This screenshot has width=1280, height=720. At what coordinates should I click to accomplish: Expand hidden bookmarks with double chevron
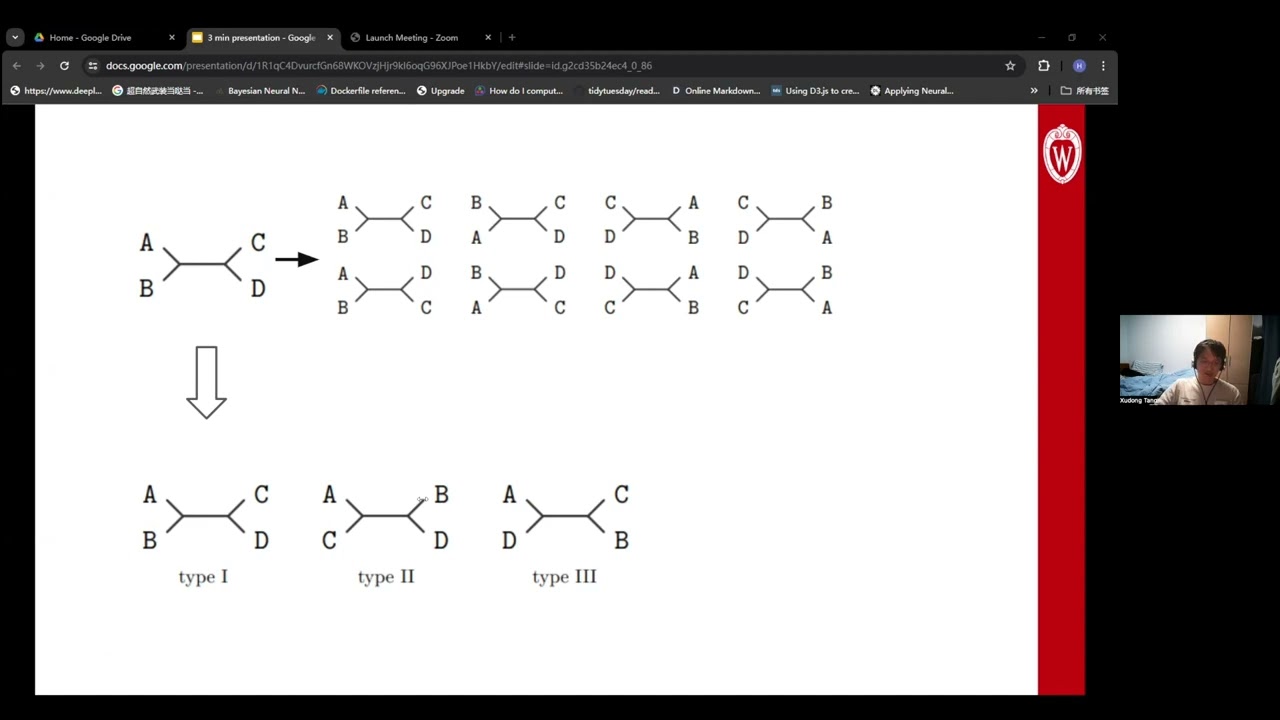click(x=1034, y=90)
